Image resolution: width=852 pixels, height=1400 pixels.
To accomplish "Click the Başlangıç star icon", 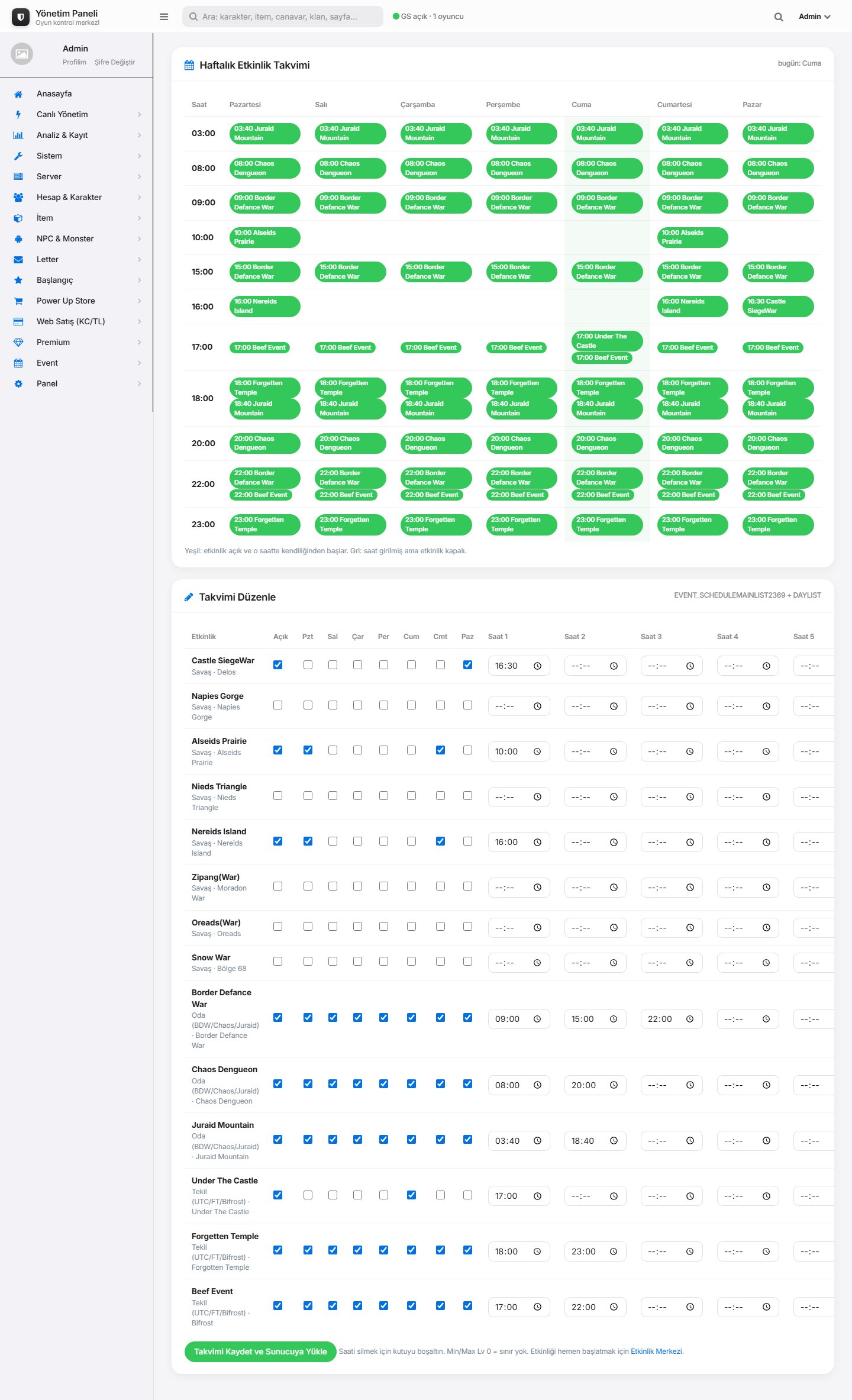I will point(18,280).
